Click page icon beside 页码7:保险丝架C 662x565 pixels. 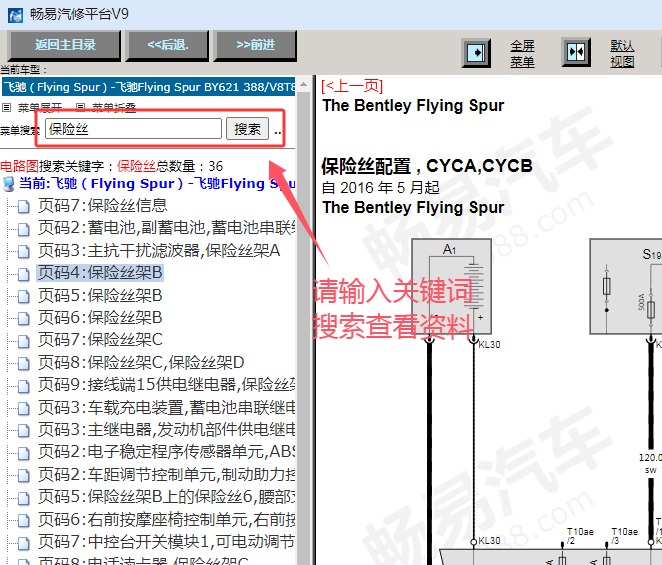pos(24,341)
